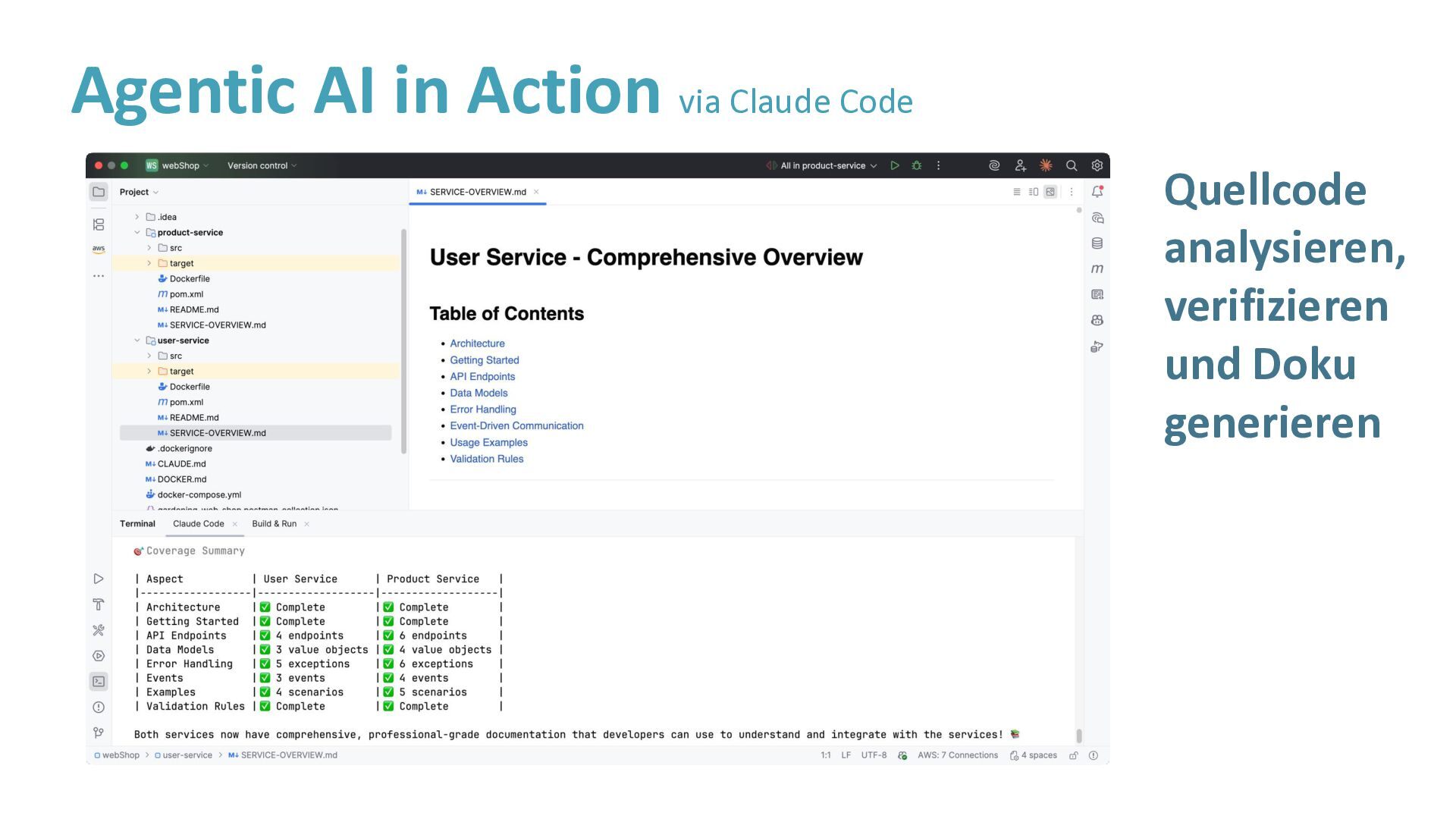Open the Database tool window icon
The height and width of the screenshot is (819, 1456).
1097,243
